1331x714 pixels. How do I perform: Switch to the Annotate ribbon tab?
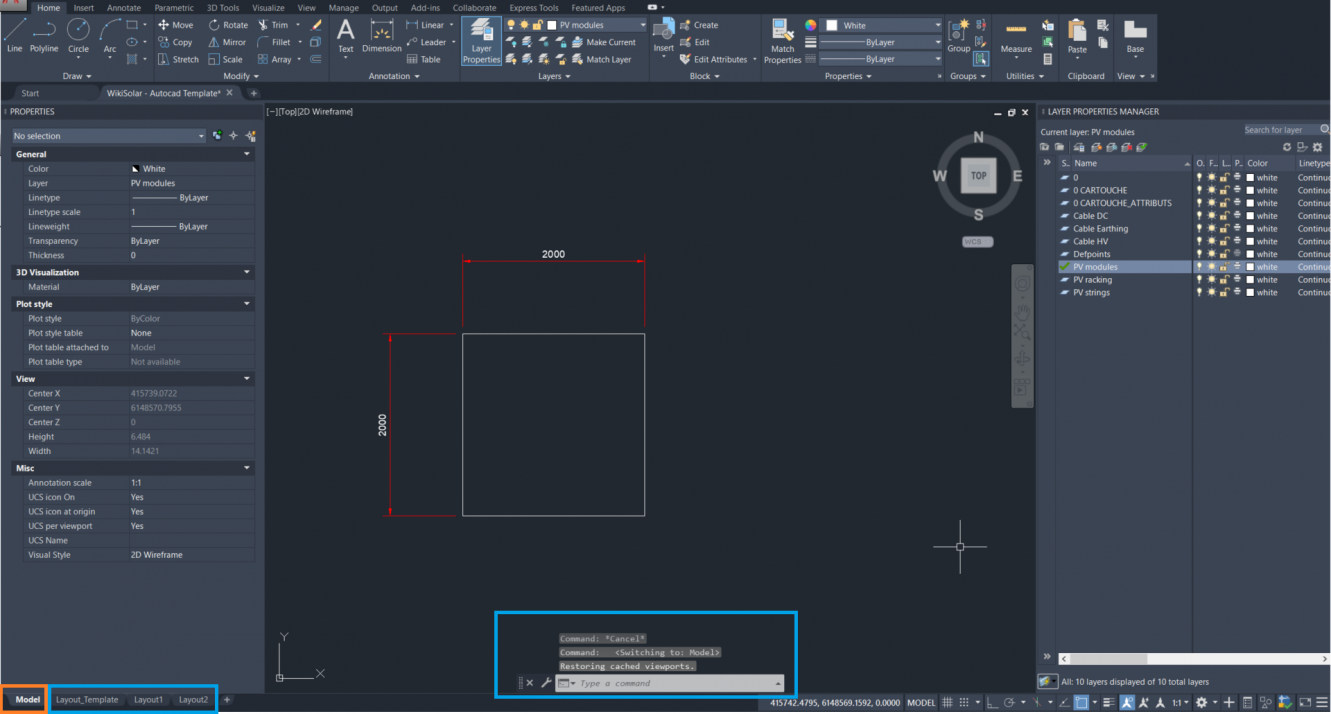click(123, 7)
